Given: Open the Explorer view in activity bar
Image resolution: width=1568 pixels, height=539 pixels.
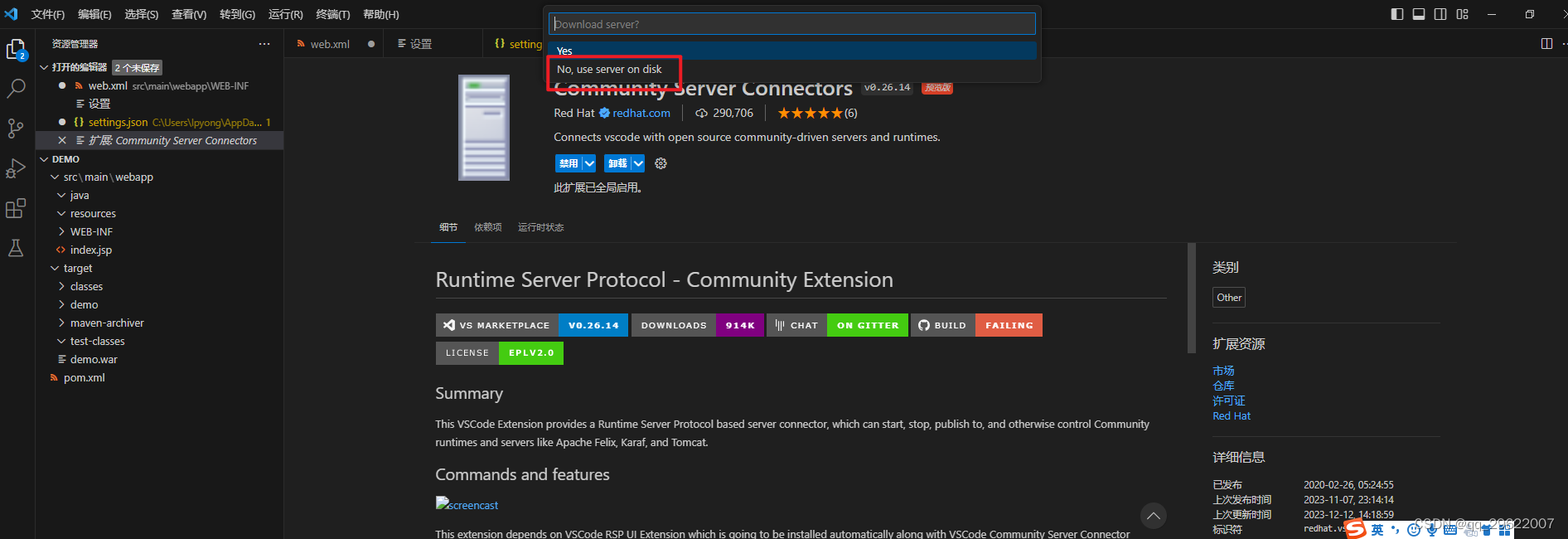Looking at the screenshot, I should [x=16, y=51].
